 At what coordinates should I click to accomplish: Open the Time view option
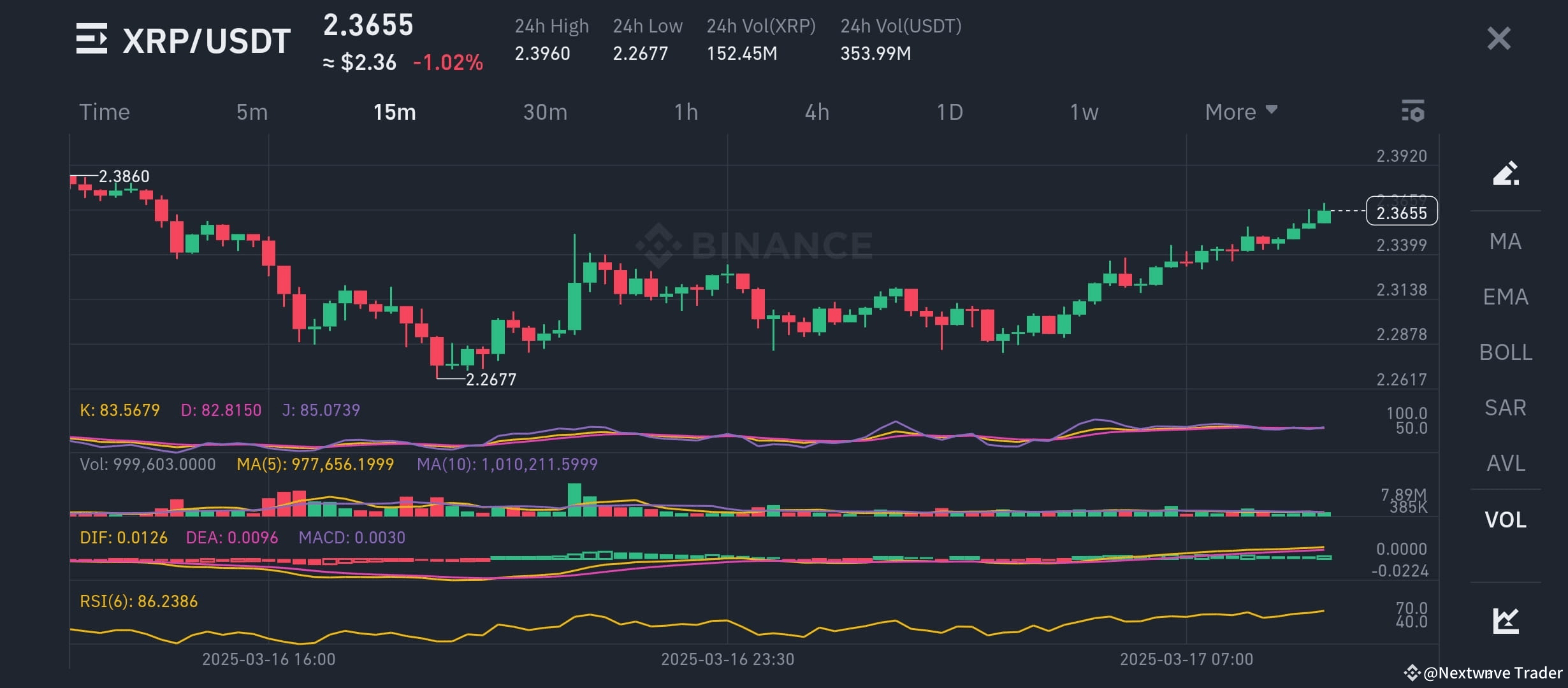104,111
